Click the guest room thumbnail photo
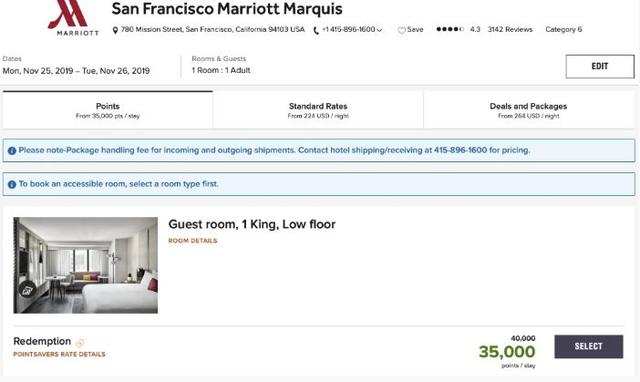The width and height of the screenshot is (640, 382). click(85, 265)
